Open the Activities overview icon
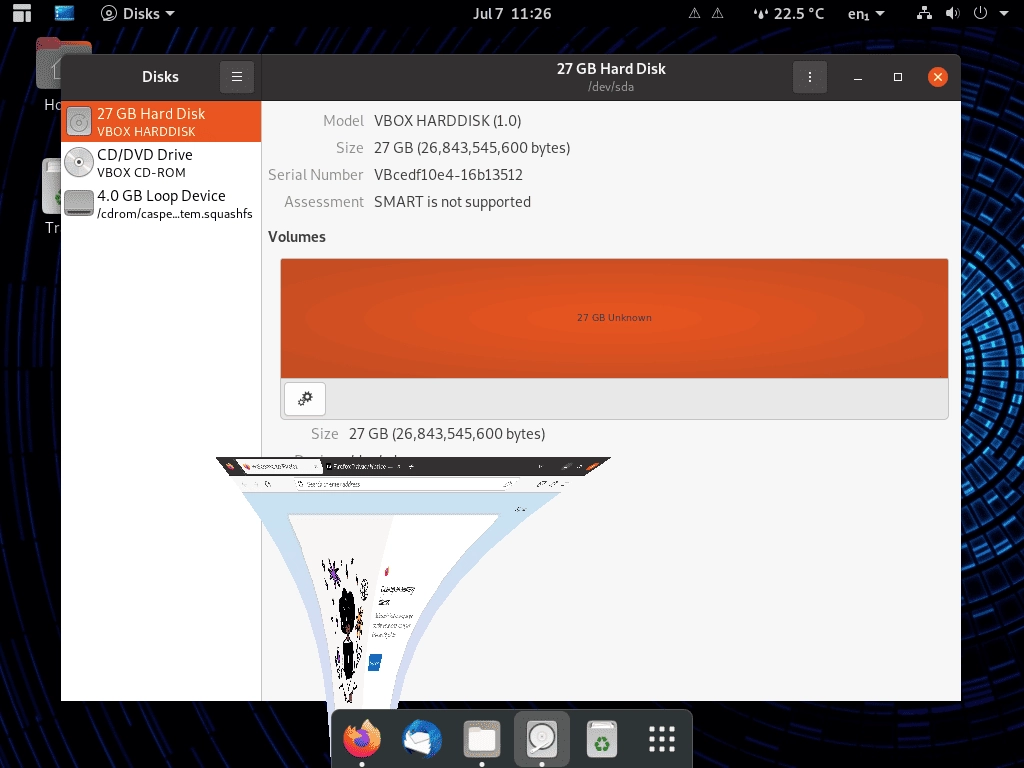Image resolution: width=1024 pixels, height=768 pixels. 22,13
